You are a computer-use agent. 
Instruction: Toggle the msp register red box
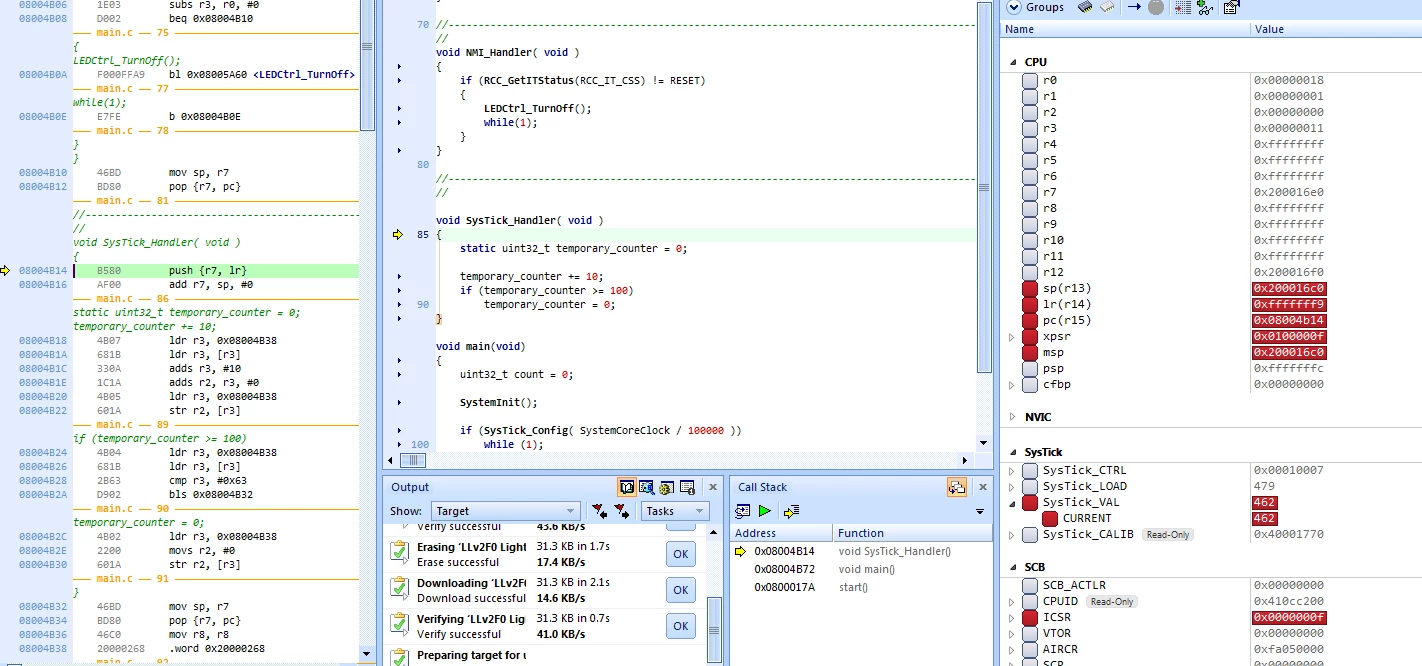(1030, 352)
